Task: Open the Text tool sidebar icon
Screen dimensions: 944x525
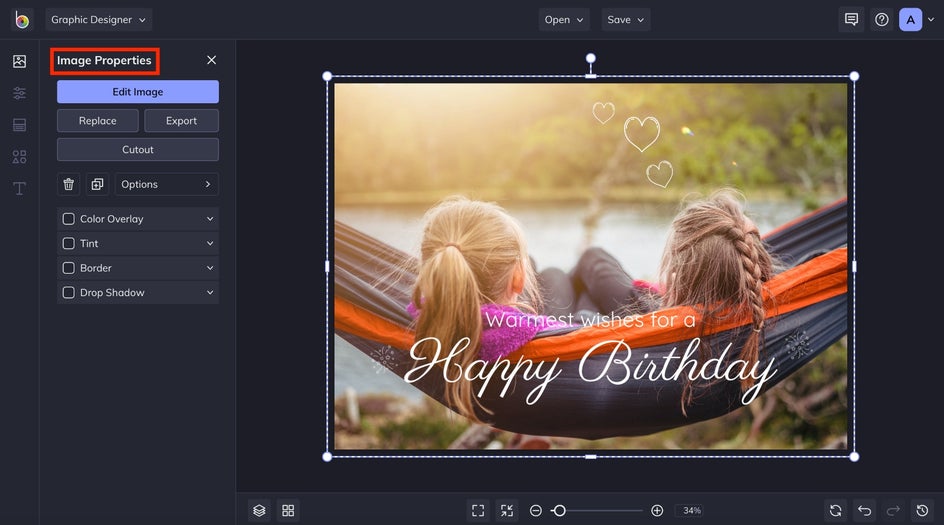Action: [19, 189]
